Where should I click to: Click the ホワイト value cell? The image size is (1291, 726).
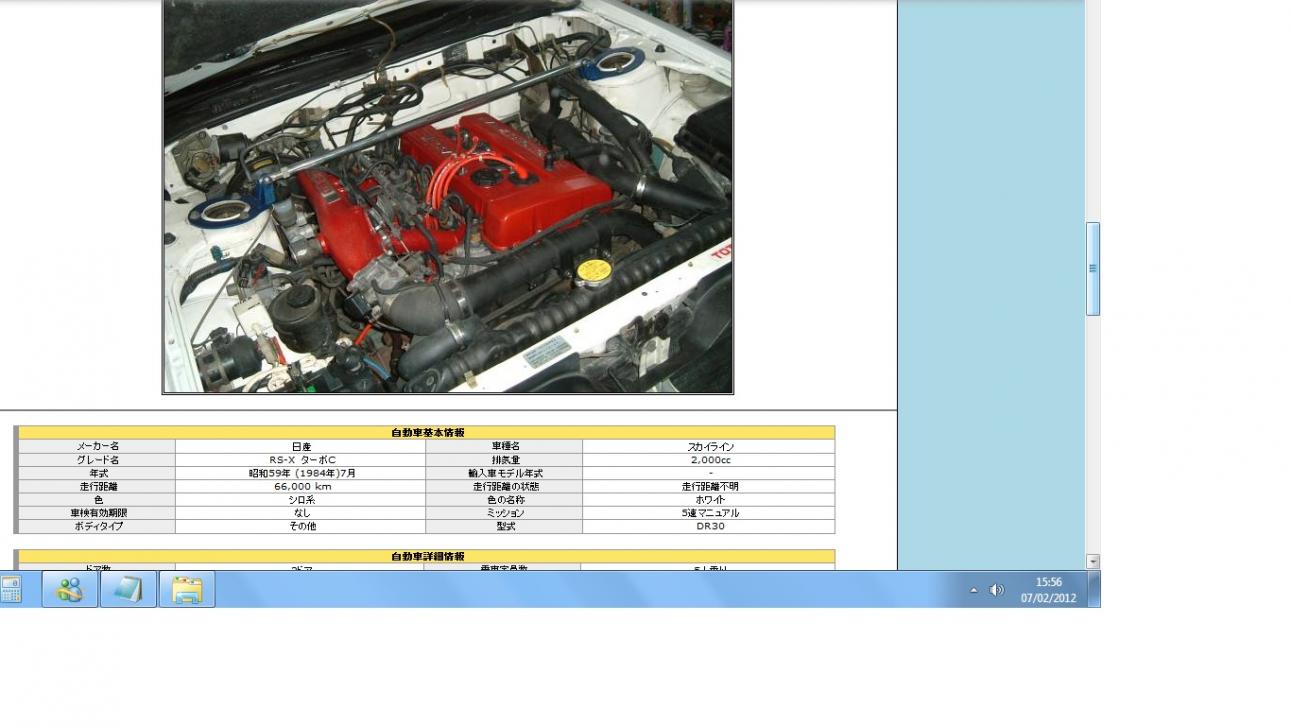[x=709, y=499]
